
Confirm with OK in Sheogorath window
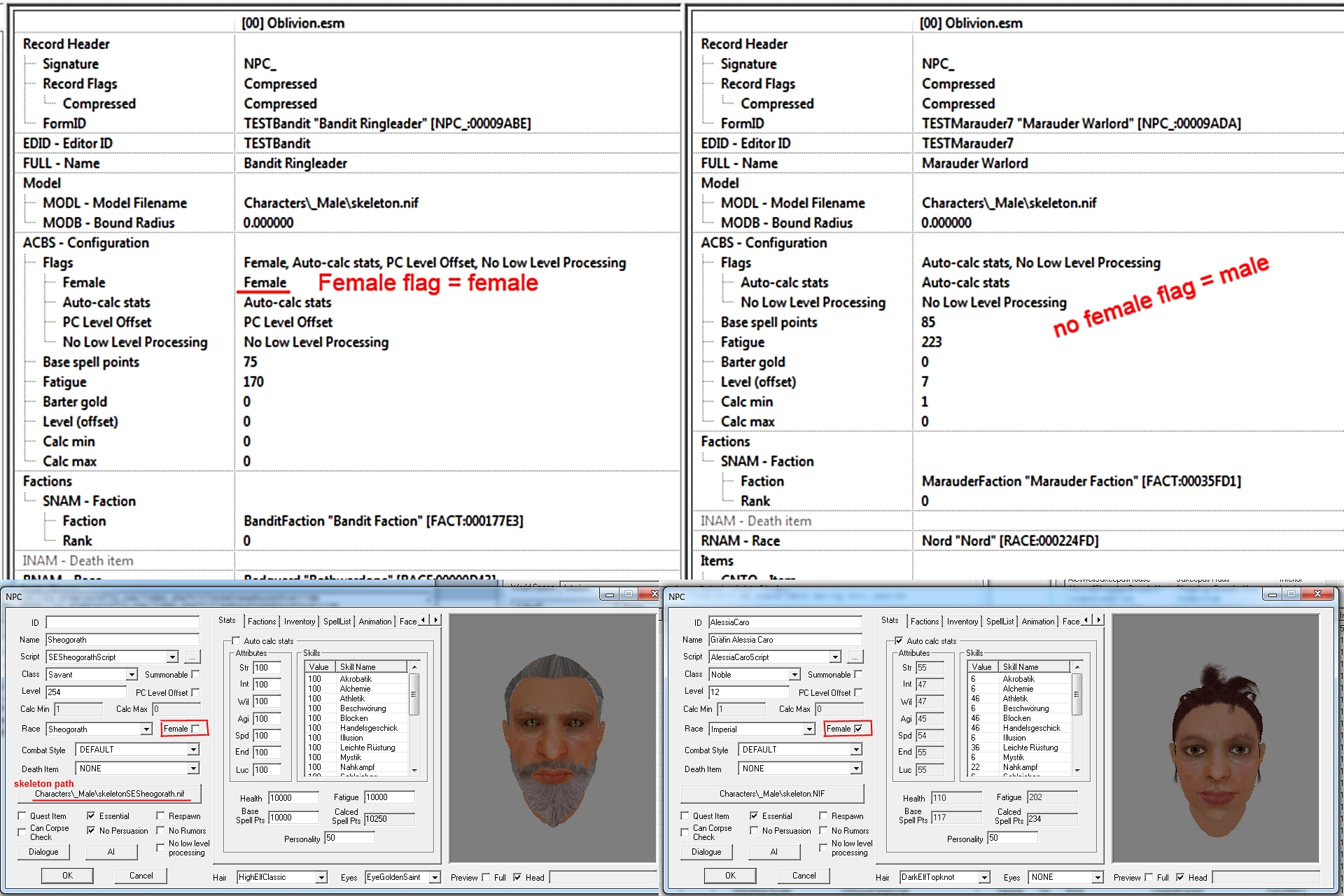(67, 876)
